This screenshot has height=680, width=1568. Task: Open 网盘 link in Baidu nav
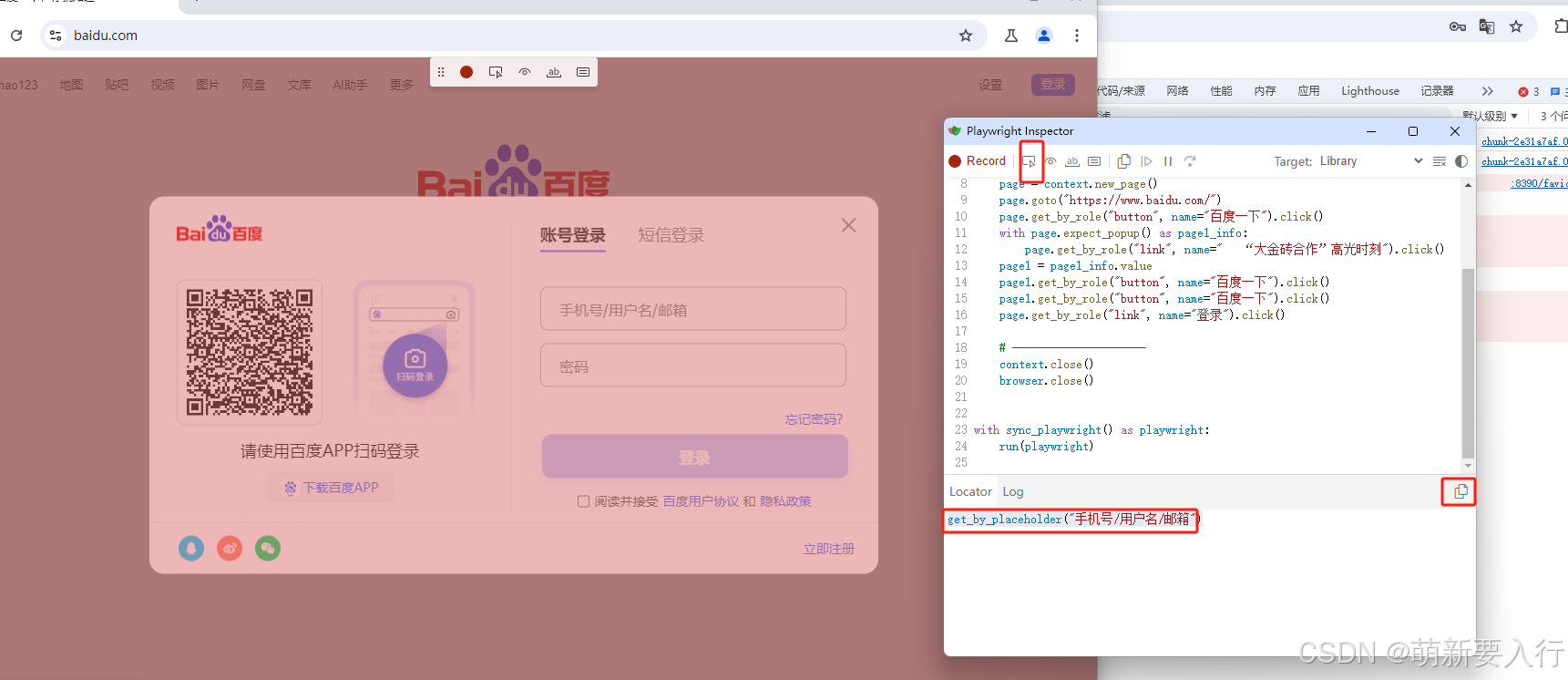coord(253,85)
